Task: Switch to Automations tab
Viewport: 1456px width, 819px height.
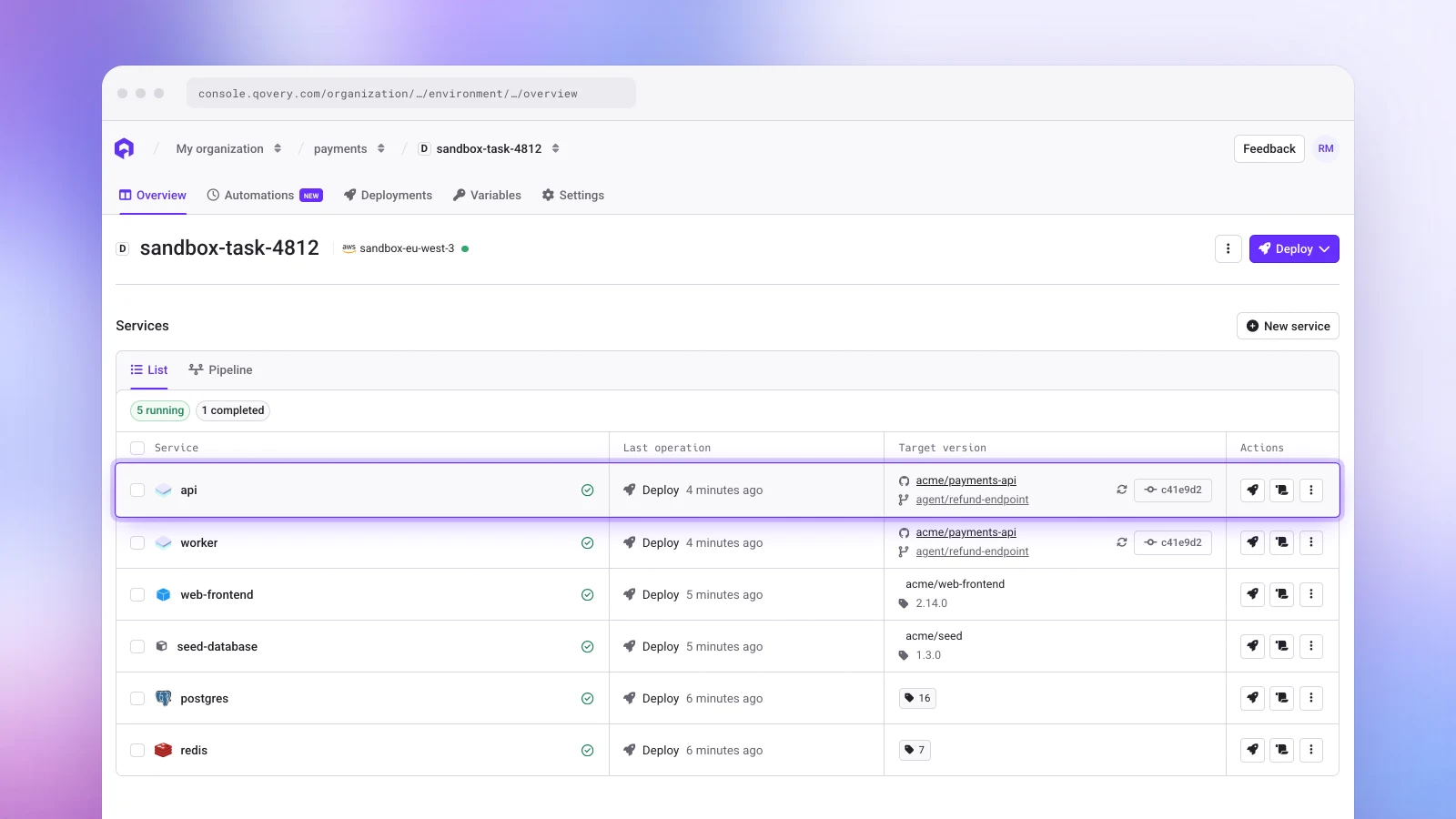Action: pyautogui.click(x=265, y=195)
